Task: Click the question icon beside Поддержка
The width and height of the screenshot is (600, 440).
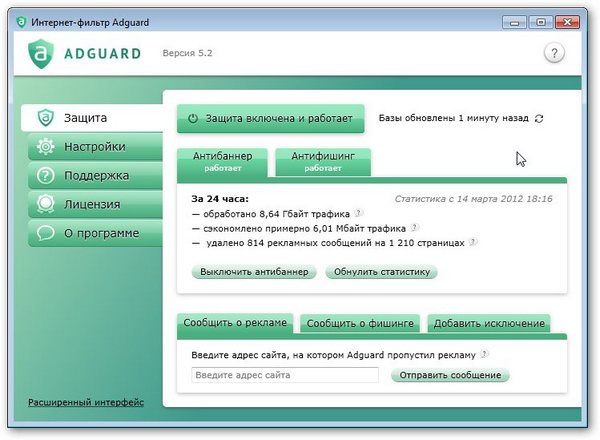Action: point(45,176)
